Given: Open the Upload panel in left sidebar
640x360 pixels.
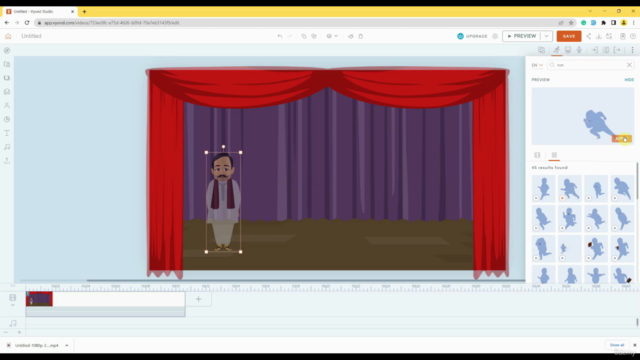Looking at the screenshot, I should [7, 161].
